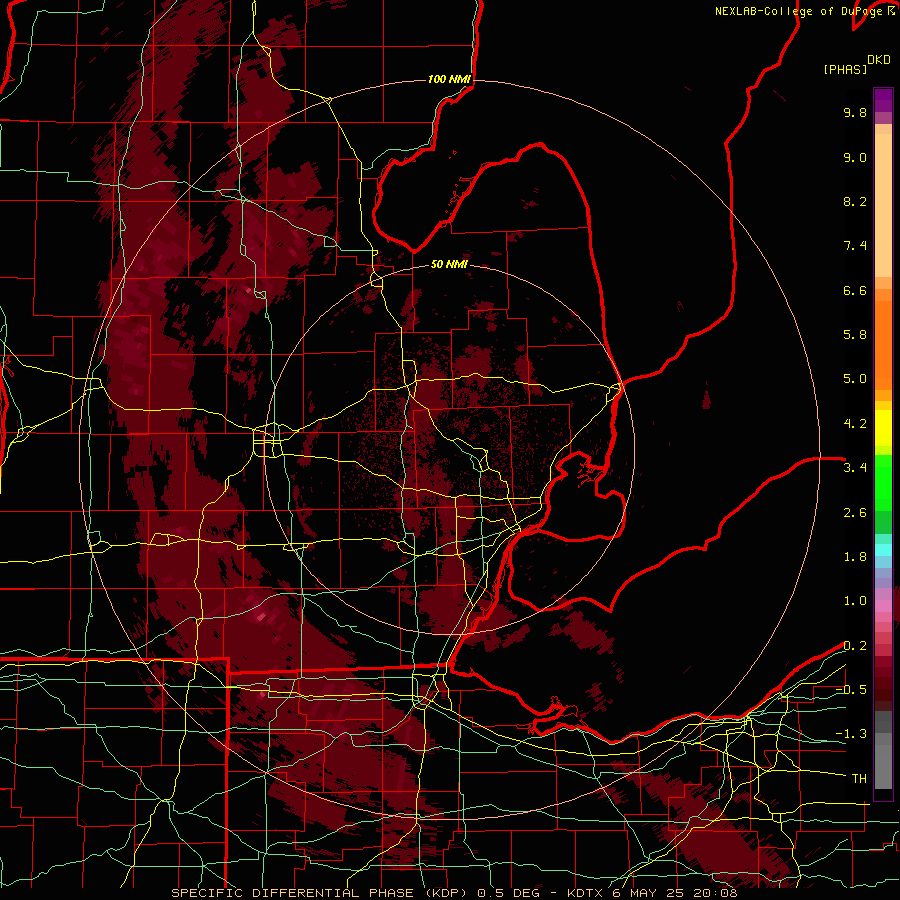
Task: Pick the peach segment of the color bar
Action: (x=883, y=205)
